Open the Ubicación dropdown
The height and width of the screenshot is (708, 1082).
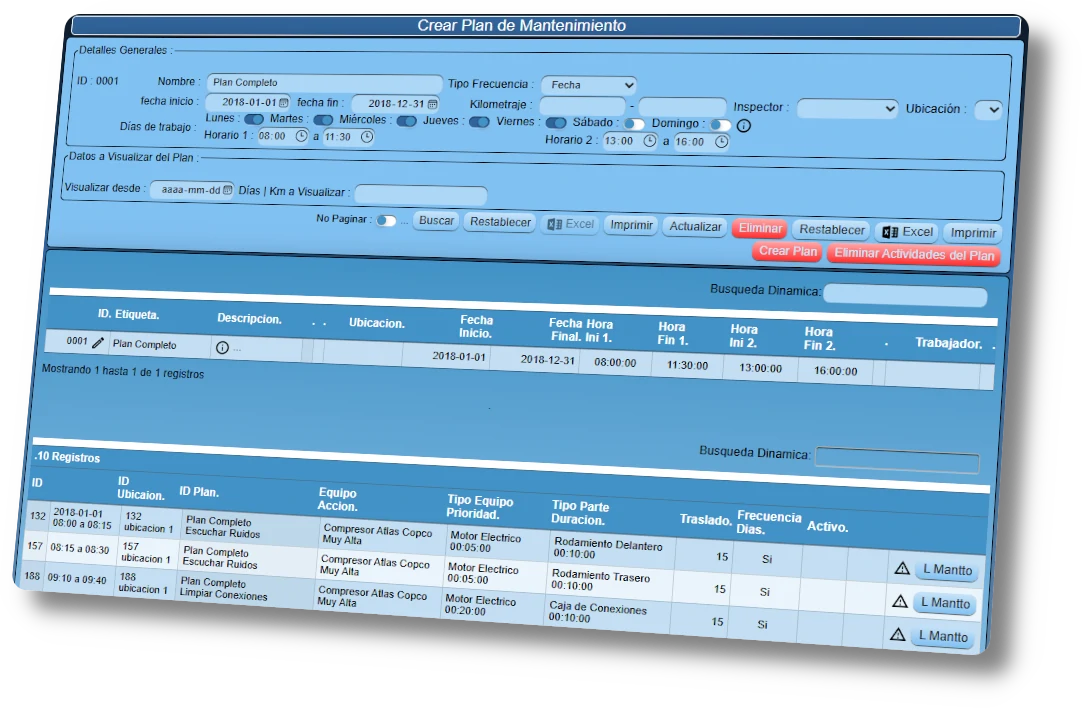click(x=987, y=110)
